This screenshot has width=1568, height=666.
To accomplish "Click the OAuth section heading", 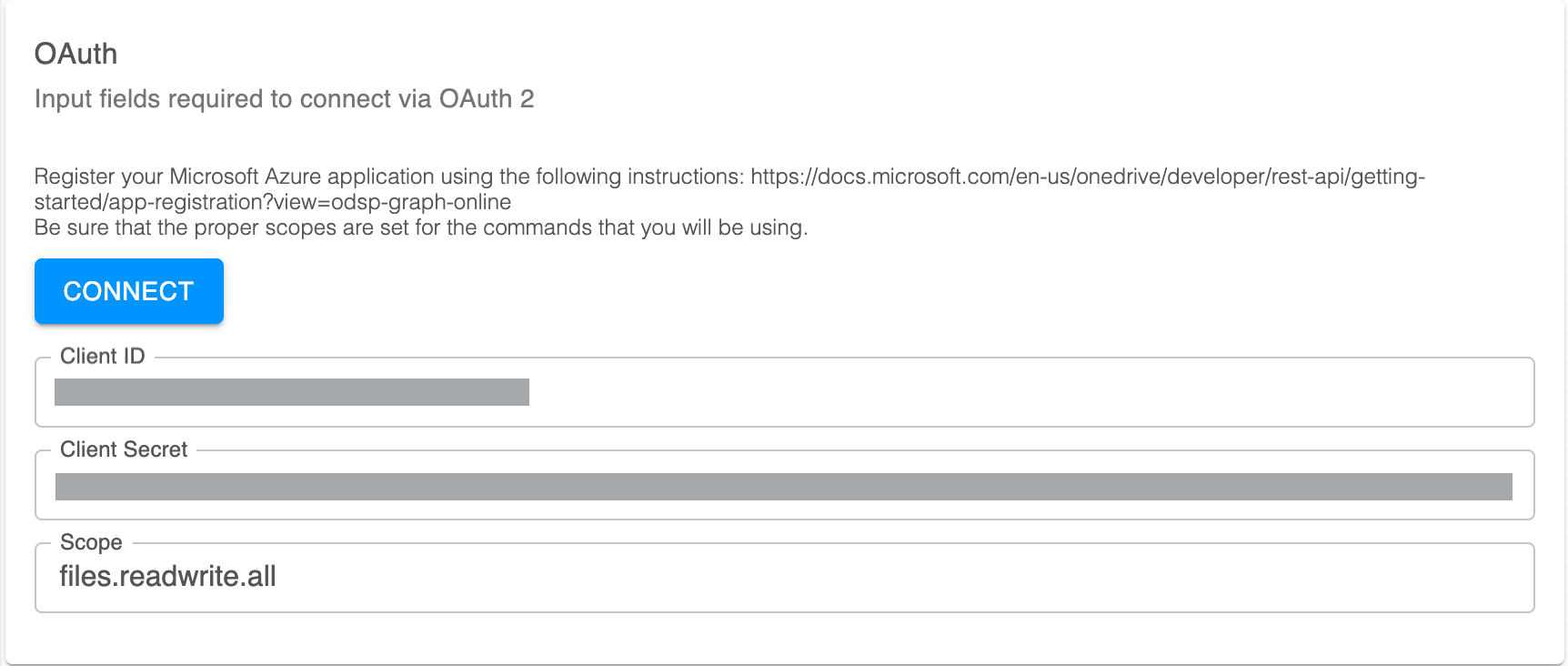I will click(x=75, y=54).
